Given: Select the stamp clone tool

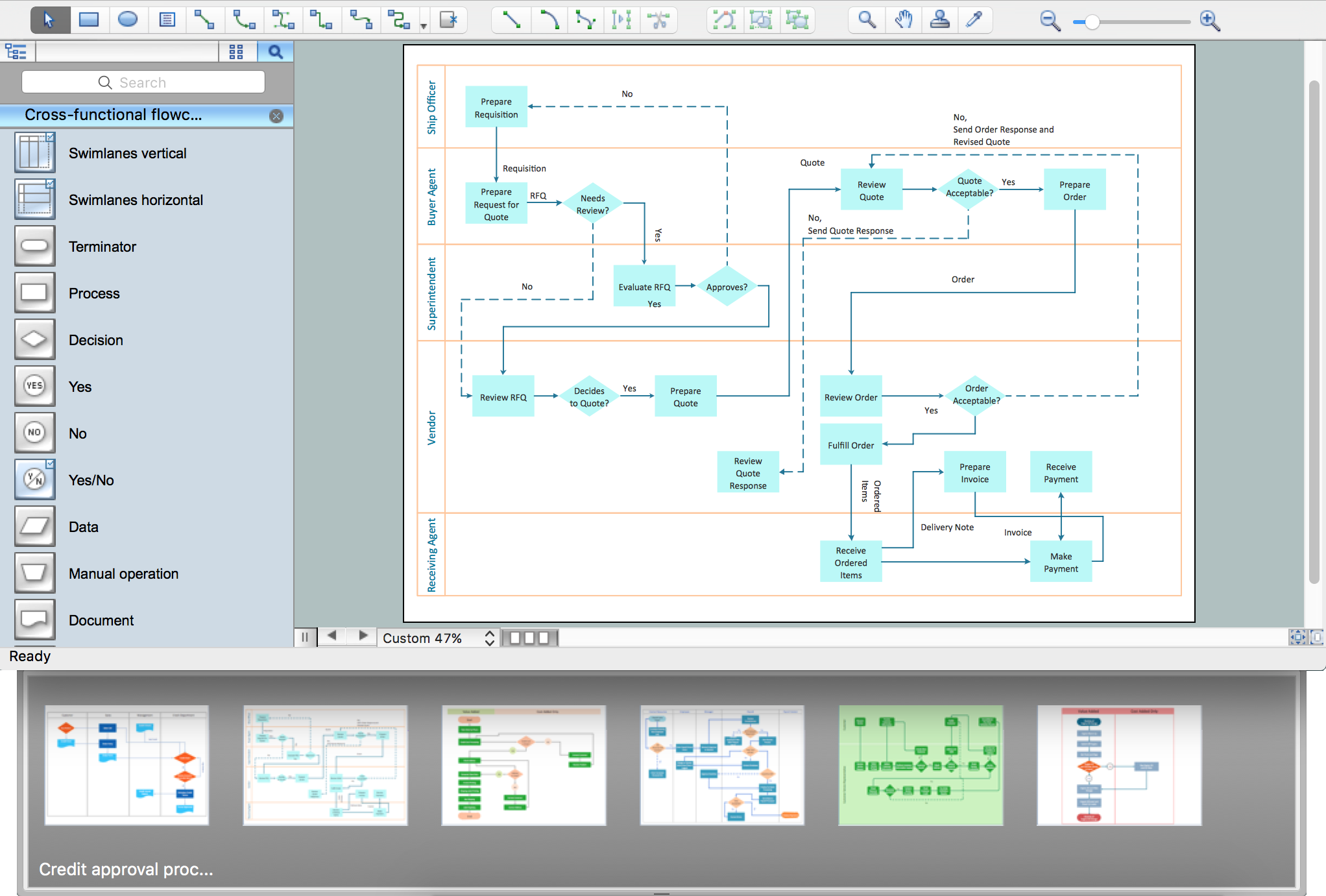Looking at the screenshot, I should (939, 20).
